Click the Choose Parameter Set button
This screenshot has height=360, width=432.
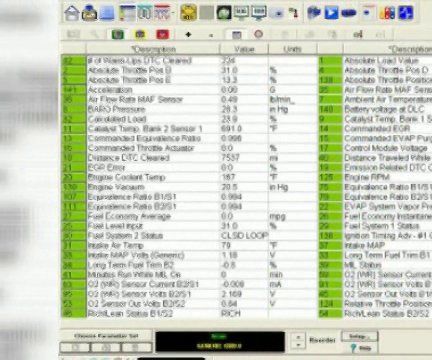click(x=106, y=336)
